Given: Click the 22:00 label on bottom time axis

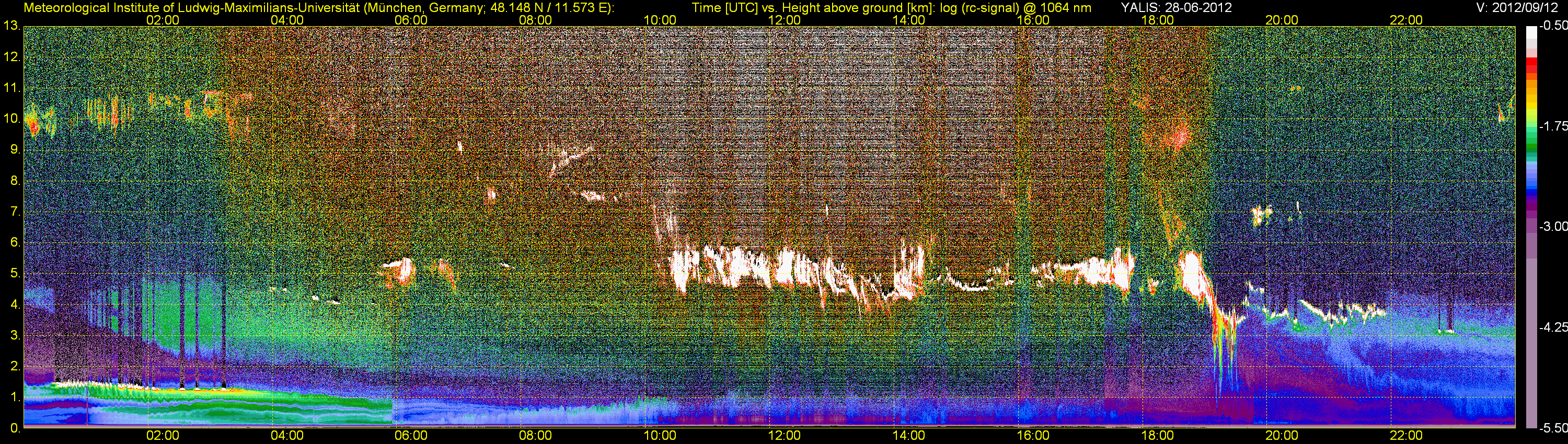Looking at the screenshot, I should pos(1406,436).
